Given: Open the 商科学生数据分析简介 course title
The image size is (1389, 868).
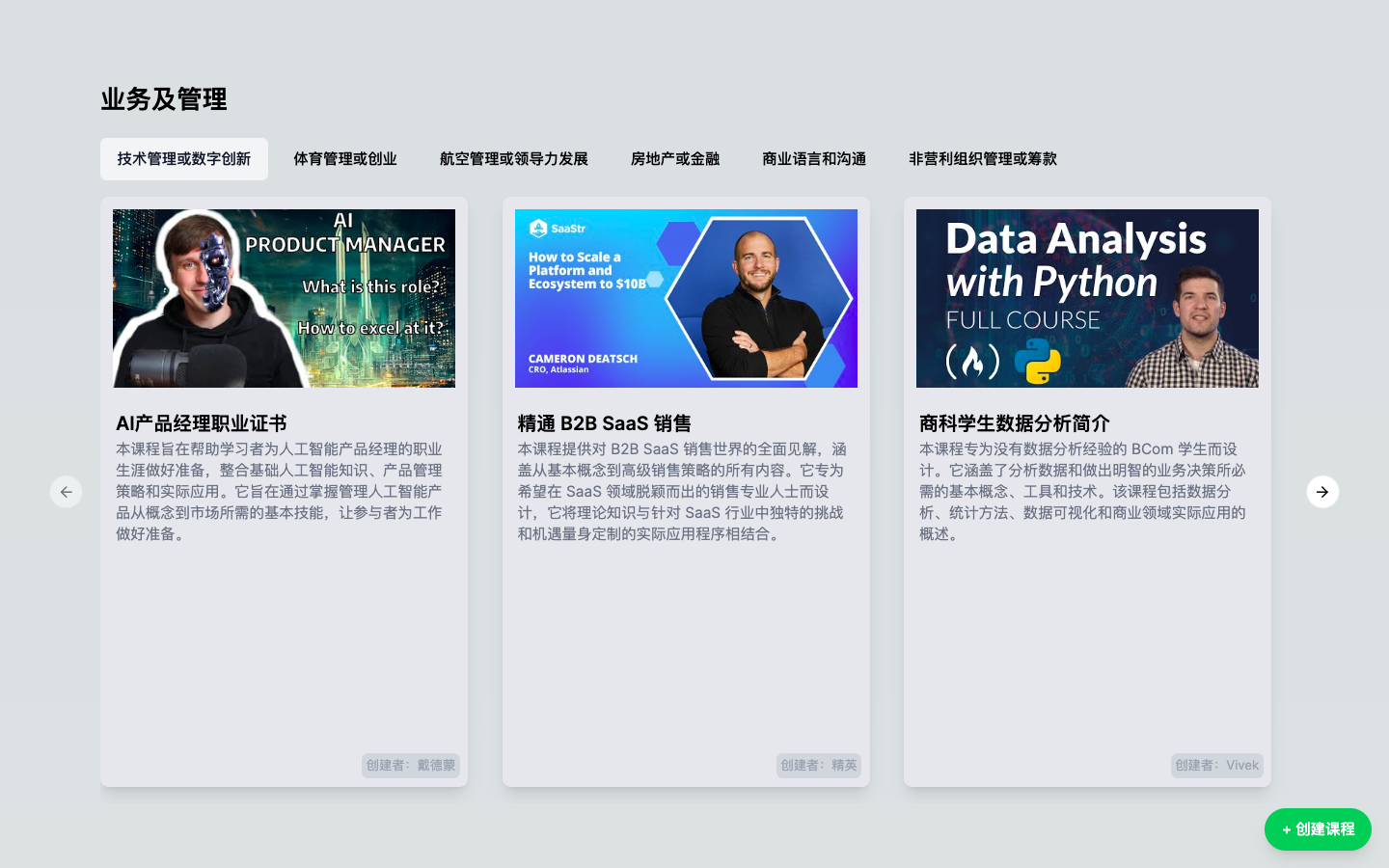Looking at the screenshot, I should [x=1015, y=423].
